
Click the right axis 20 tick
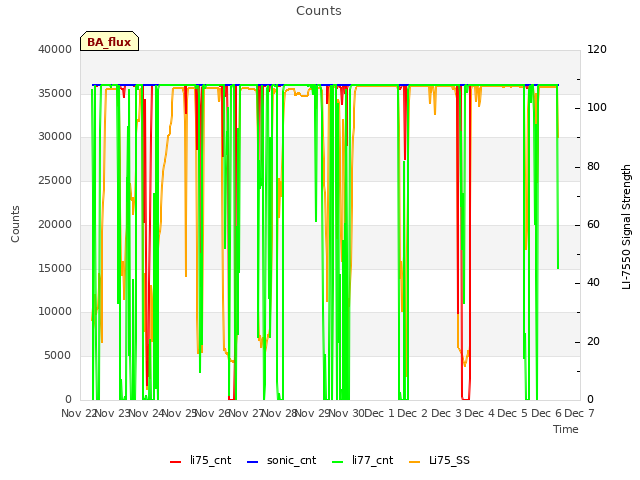(593, 342)
